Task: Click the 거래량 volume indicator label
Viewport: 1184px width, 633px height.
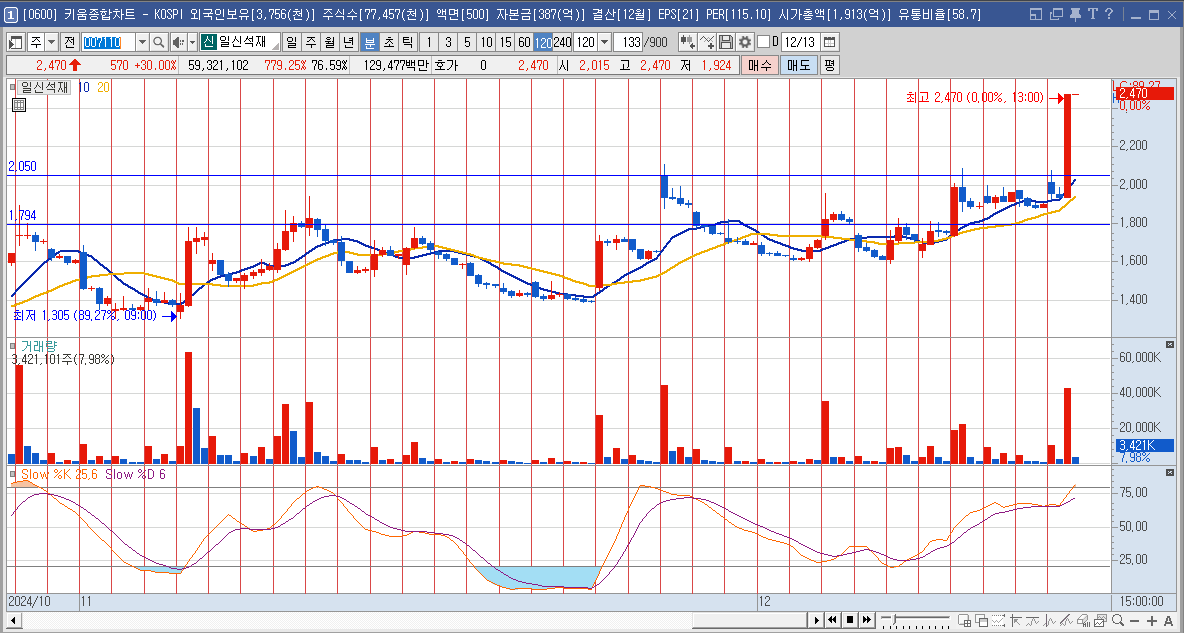Action: (x=39, y=345)
